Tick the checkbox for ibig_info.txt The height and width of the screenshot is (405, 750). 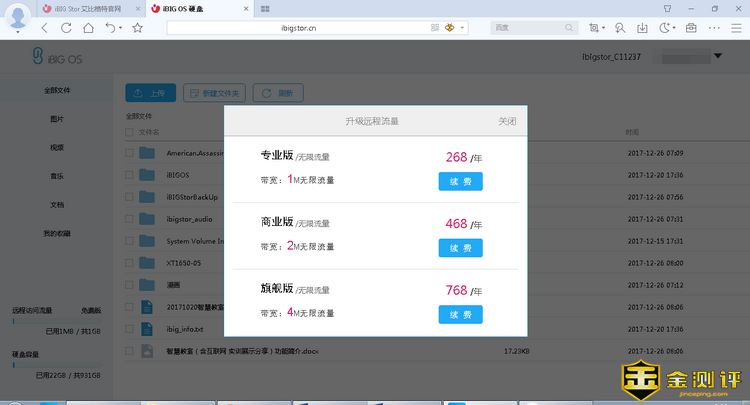tap(129, 329)
